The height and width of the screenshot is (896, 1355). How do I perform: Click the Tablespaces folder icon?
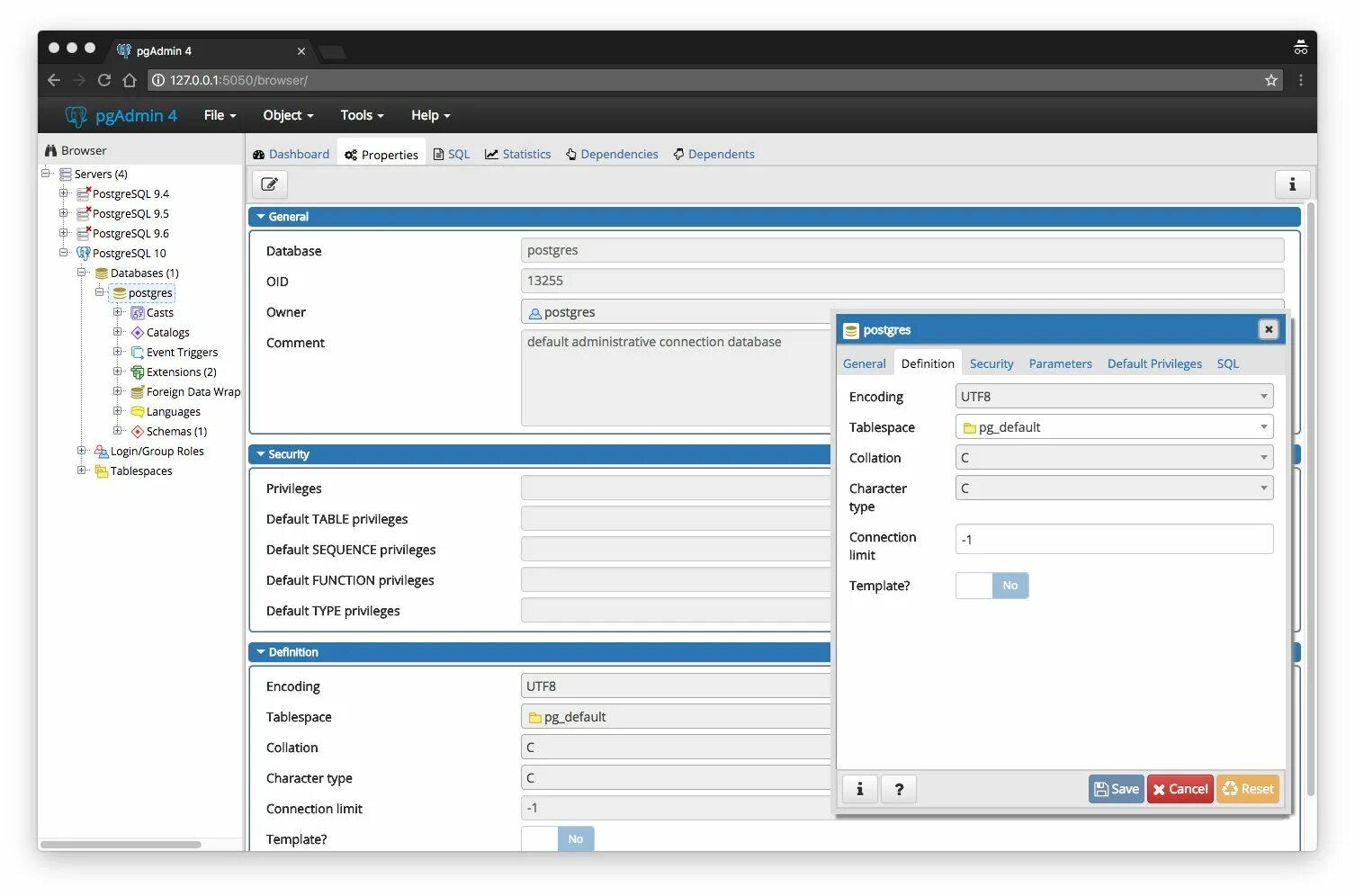click(x=102, y=470)
